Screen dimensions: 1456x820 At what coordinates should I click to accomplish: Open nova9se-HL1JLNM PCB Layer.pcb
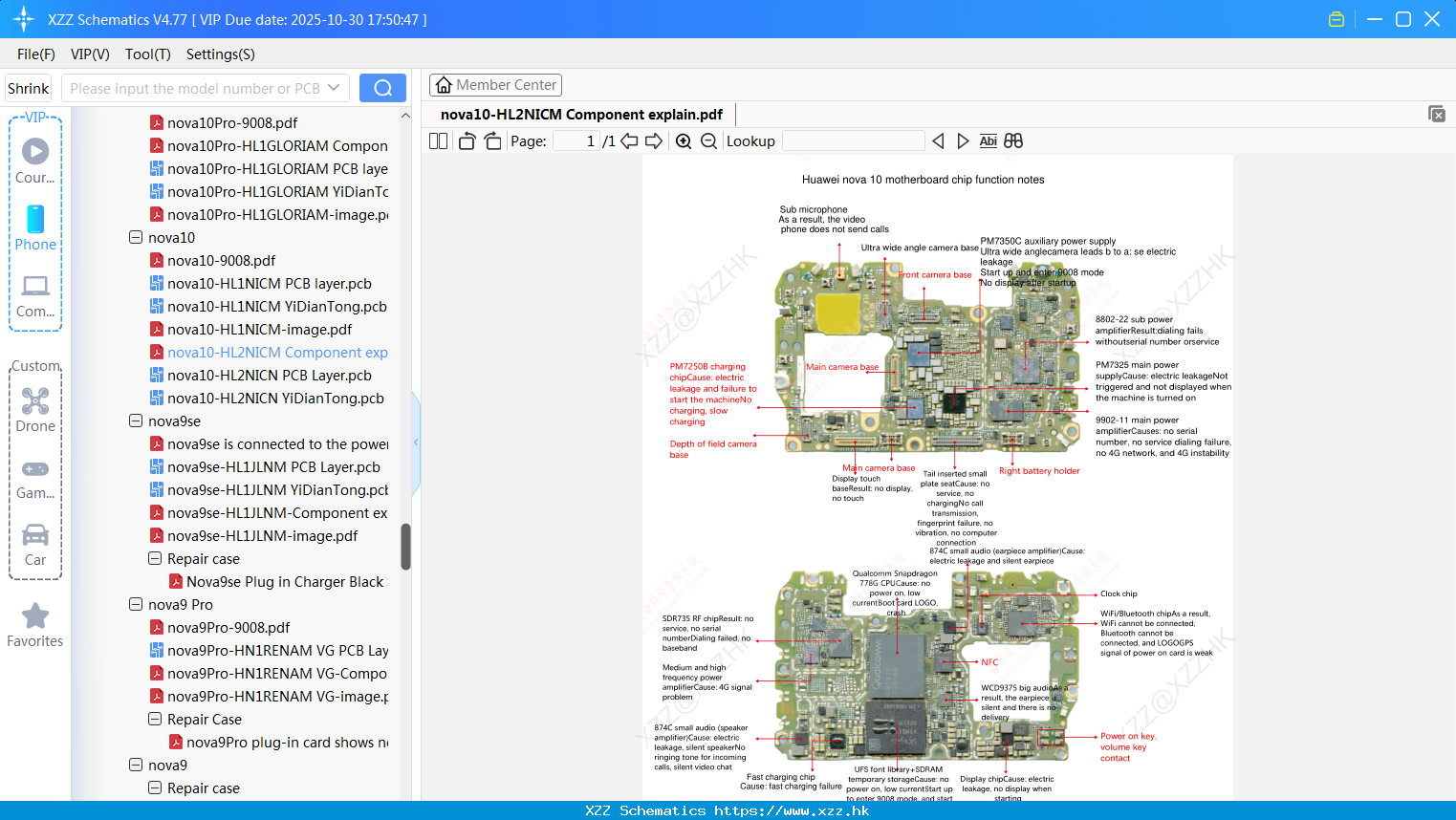point(273,466)
